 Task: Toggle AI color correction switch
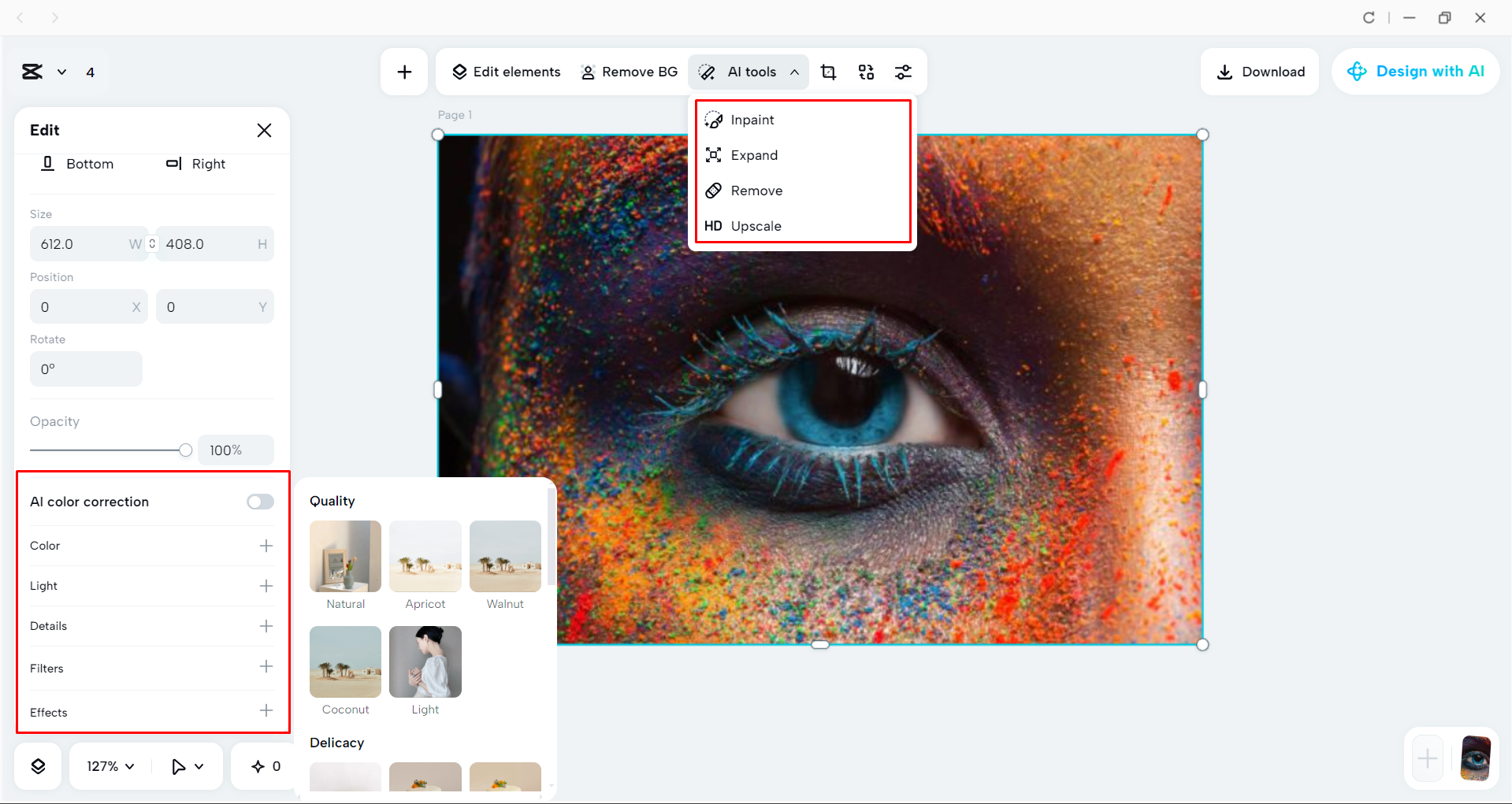coord(260,501)
